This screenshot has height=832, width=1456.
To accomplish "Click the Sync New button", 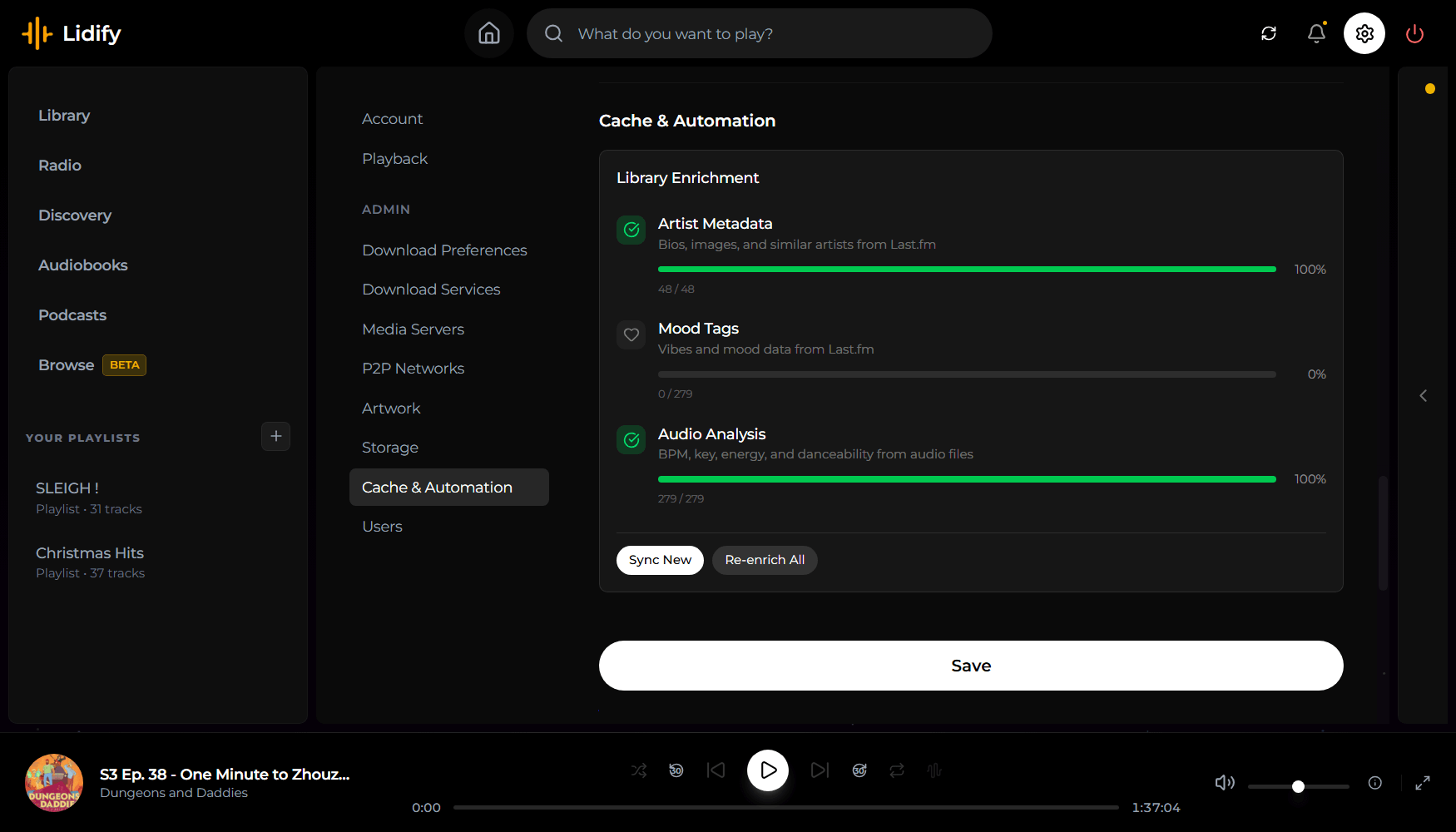I will (x=660, y=560).
